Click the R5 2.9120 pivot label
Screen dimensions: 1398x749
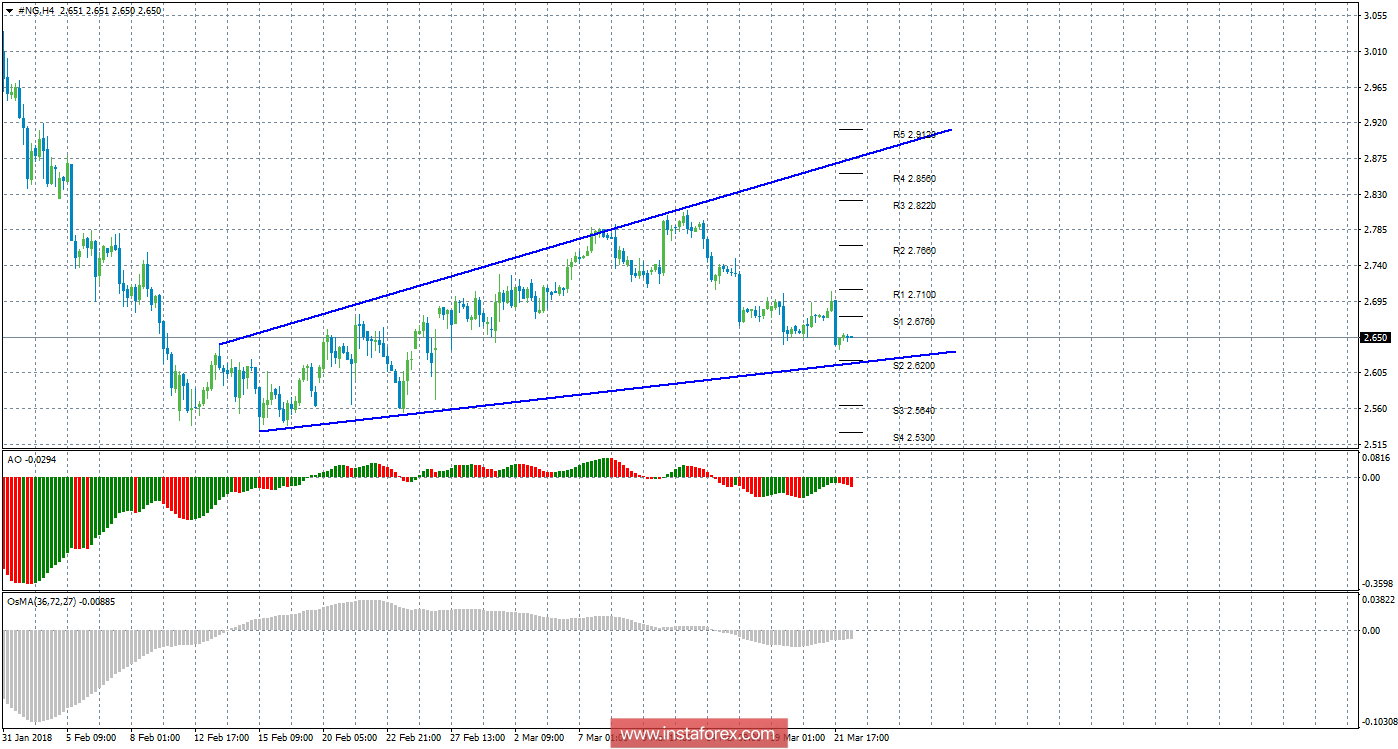915,134
